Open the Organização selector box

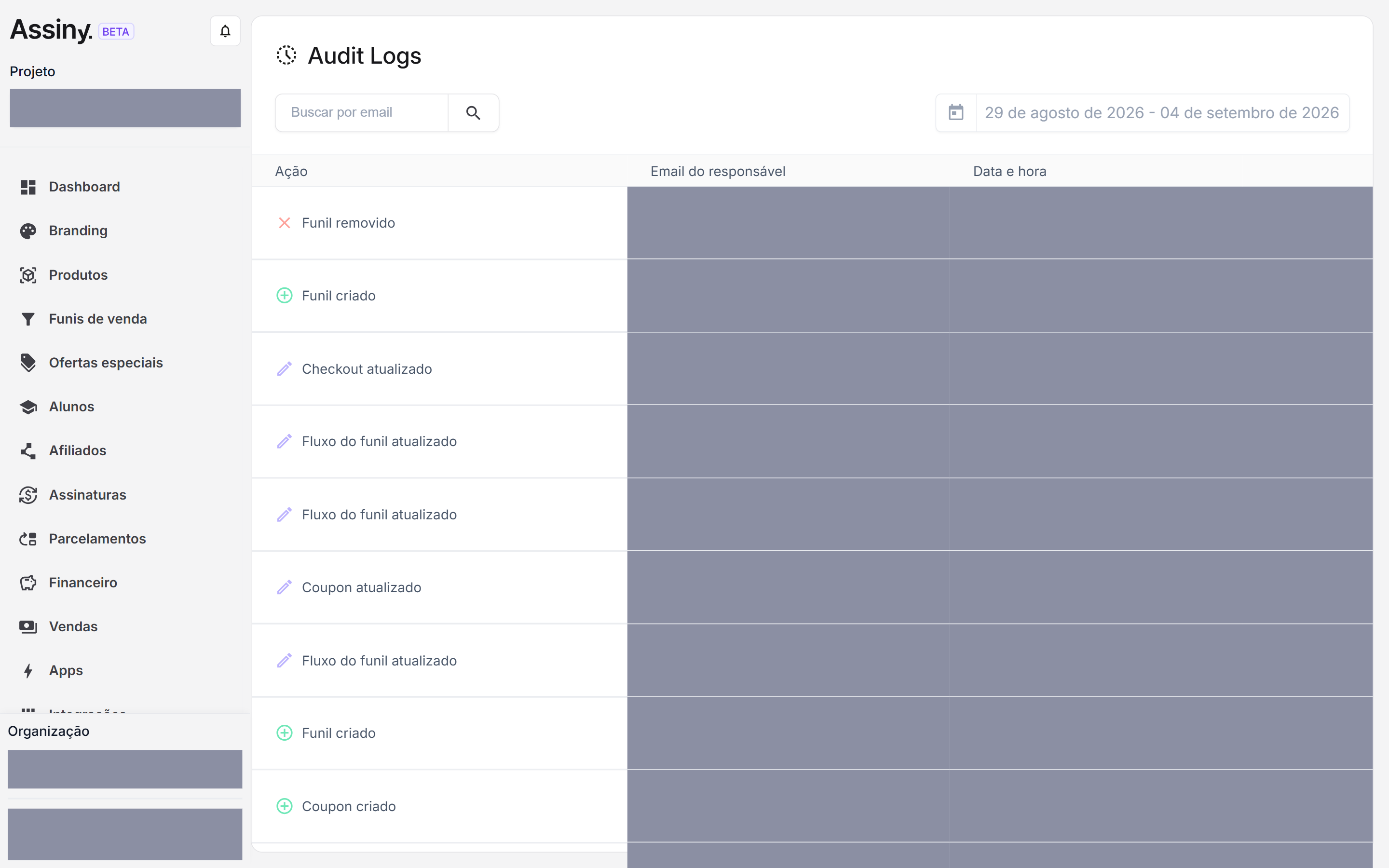click(124, 769)
